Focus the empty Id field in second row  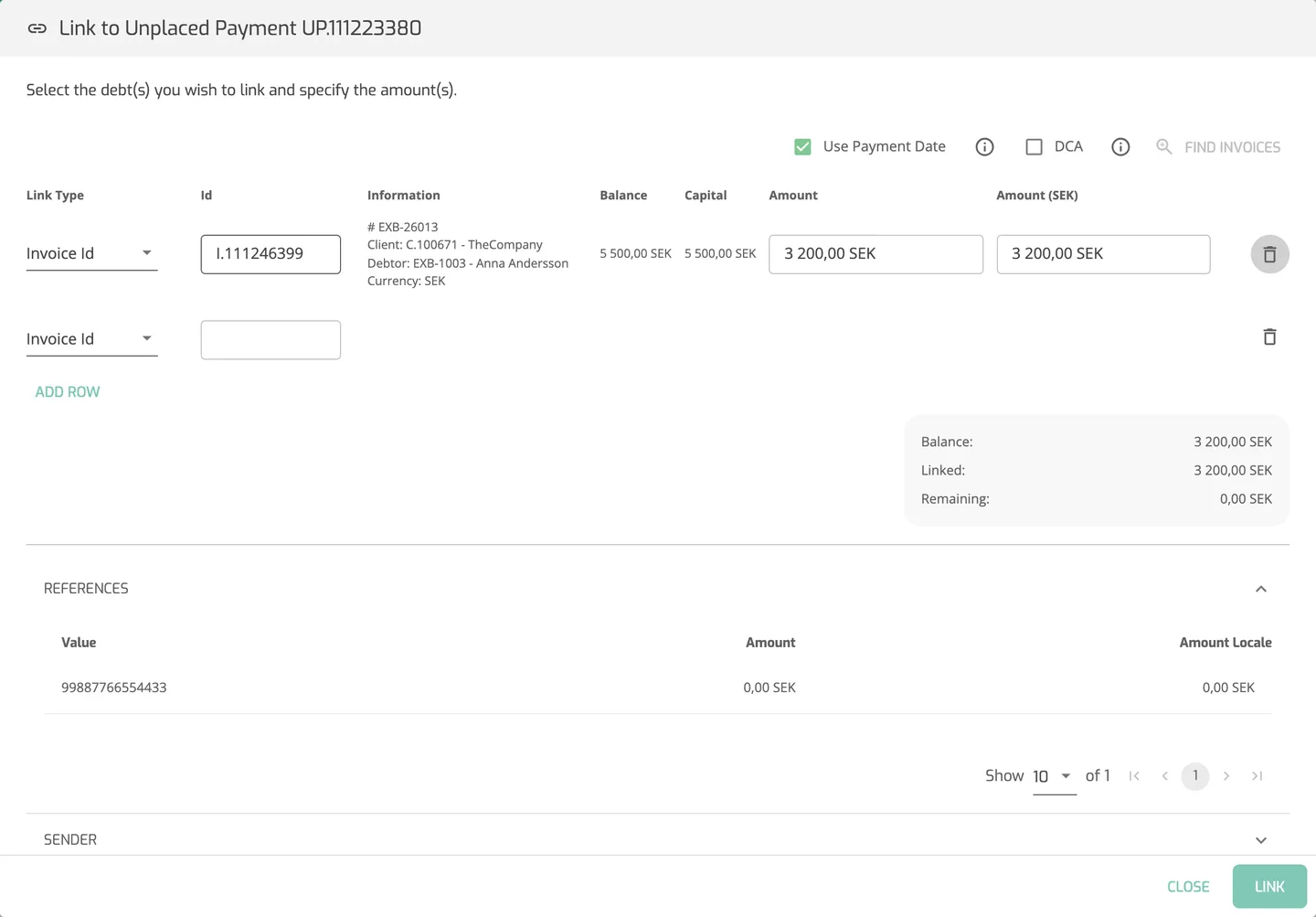click(x=271, y=340)
